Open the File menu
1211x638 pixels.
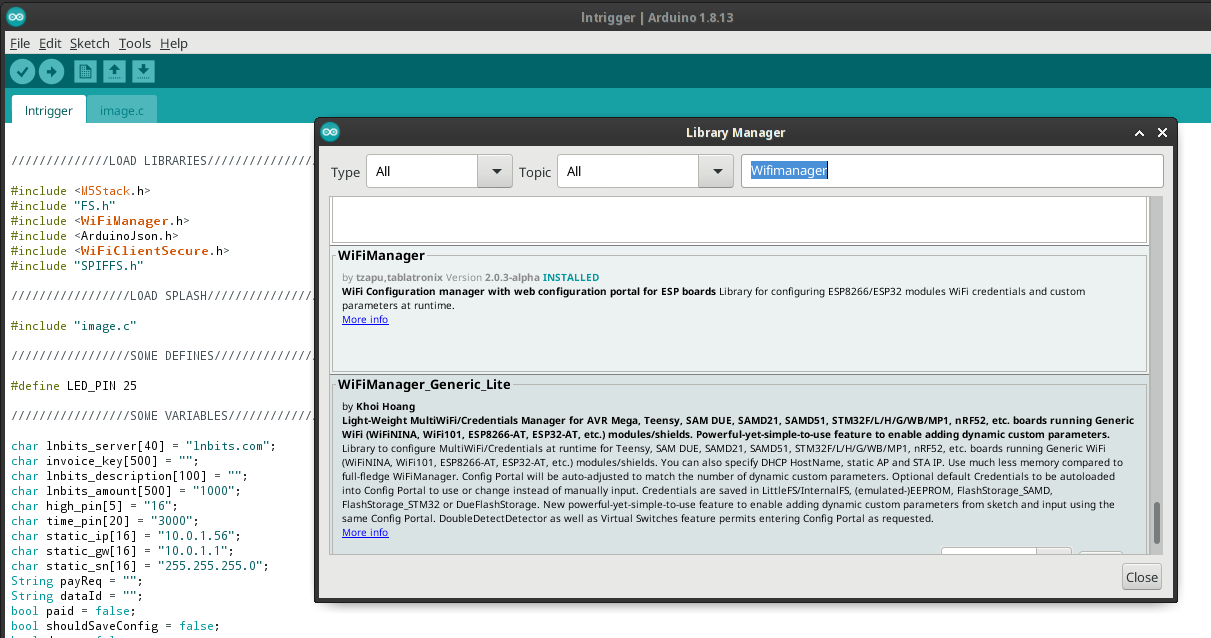19,43
